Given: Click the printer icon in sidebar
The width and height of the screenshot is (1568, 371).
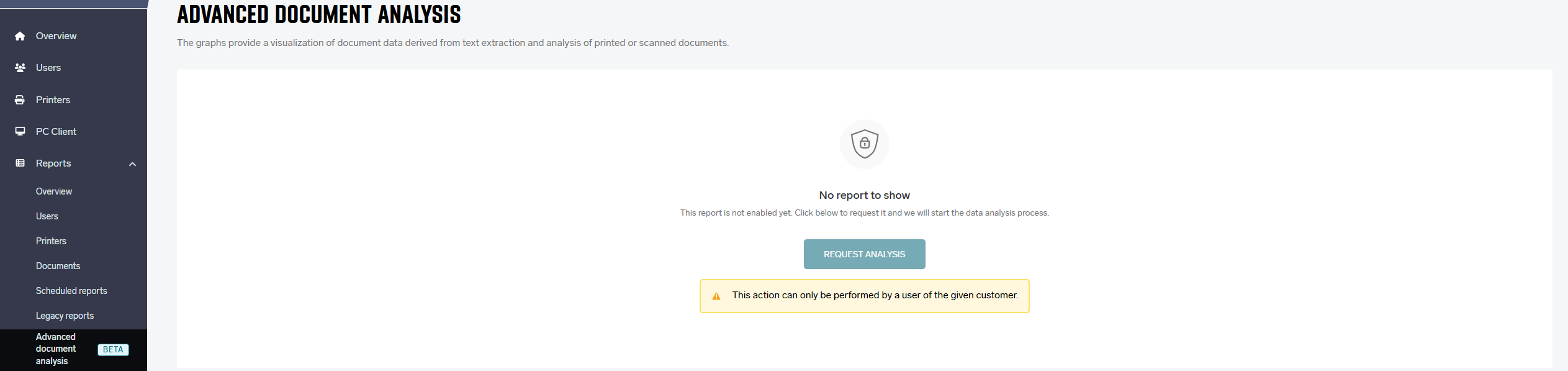Looking at the screenshot, I should [20, 100].
